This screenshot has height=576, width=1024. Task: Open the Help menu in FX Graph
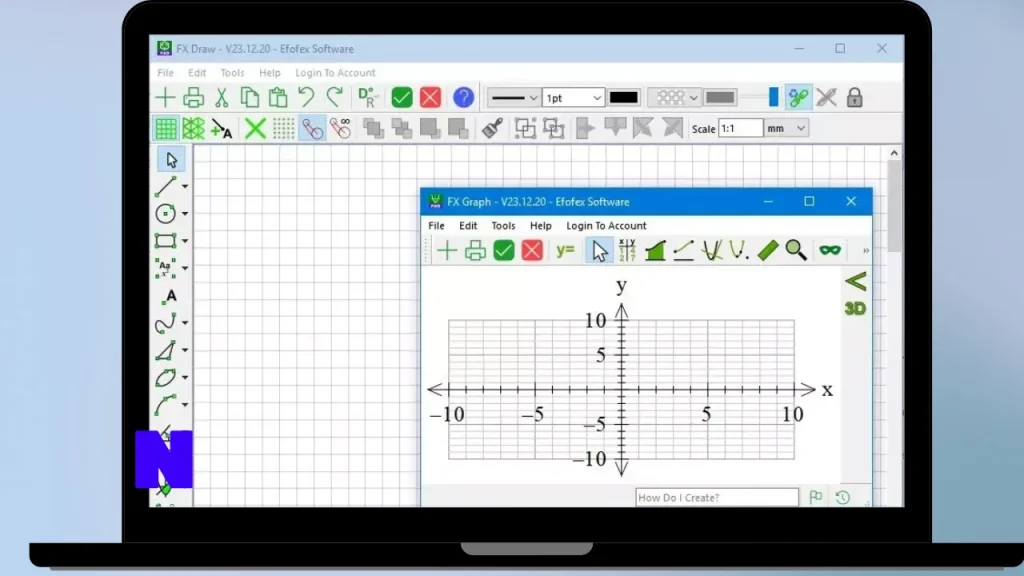(x=540, y=225)
